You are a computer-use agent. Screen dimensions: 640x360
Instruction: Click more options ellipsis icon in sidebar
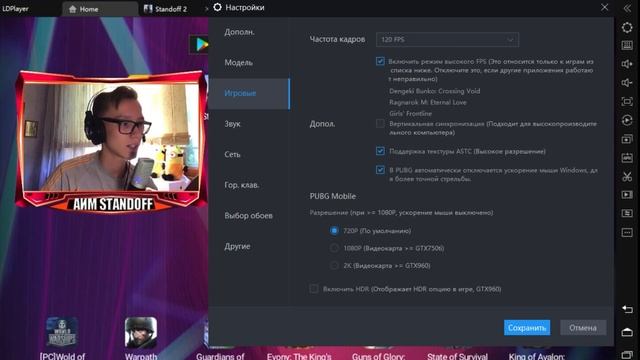[627, 232]
